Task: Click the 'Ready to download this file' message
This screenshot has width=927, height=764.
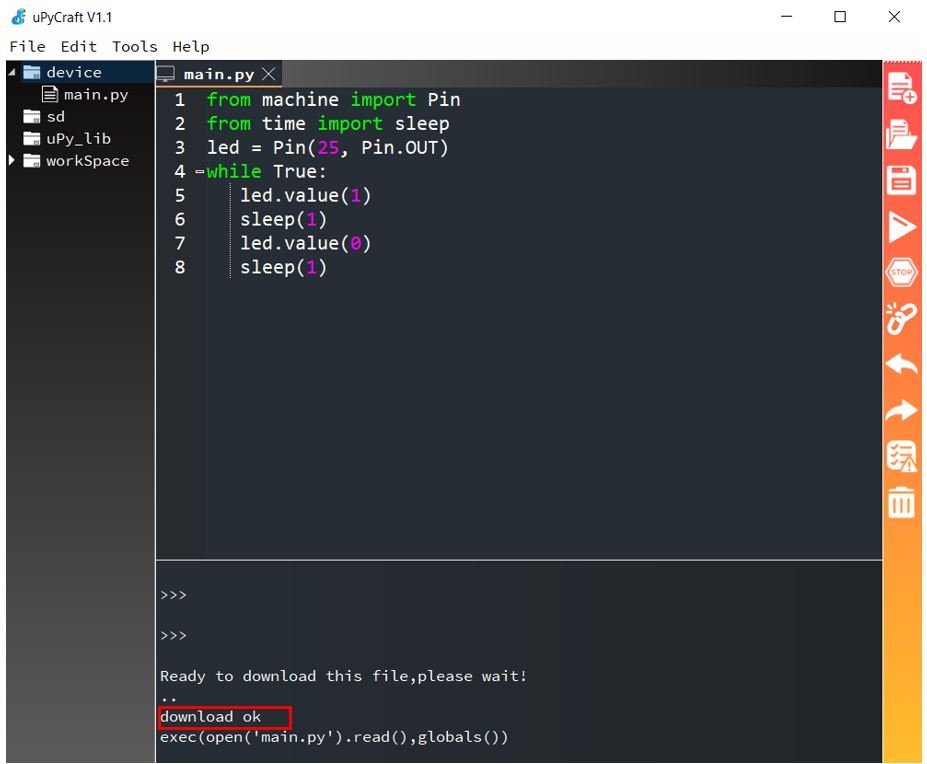Action: (343, 676)
